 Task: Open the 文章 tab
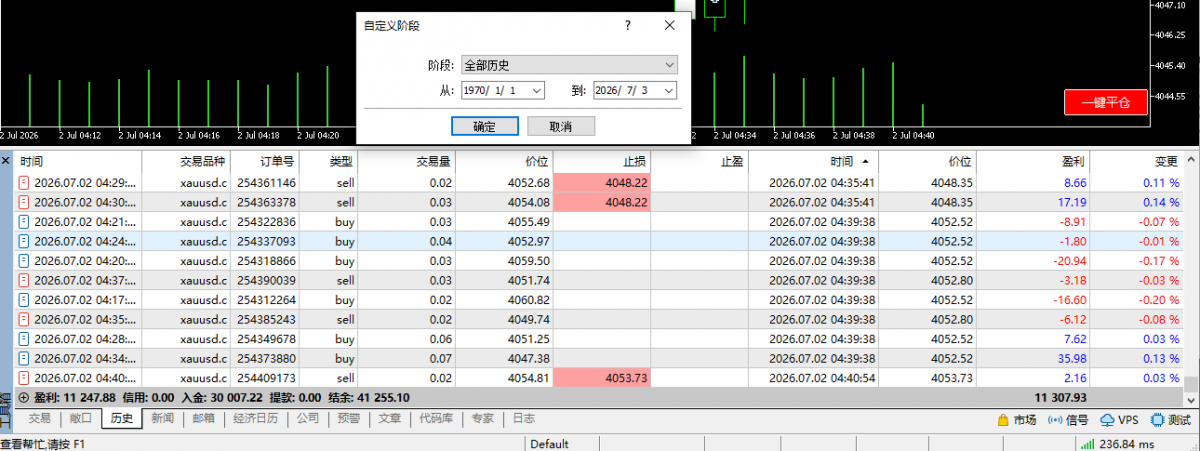point(390,419)
